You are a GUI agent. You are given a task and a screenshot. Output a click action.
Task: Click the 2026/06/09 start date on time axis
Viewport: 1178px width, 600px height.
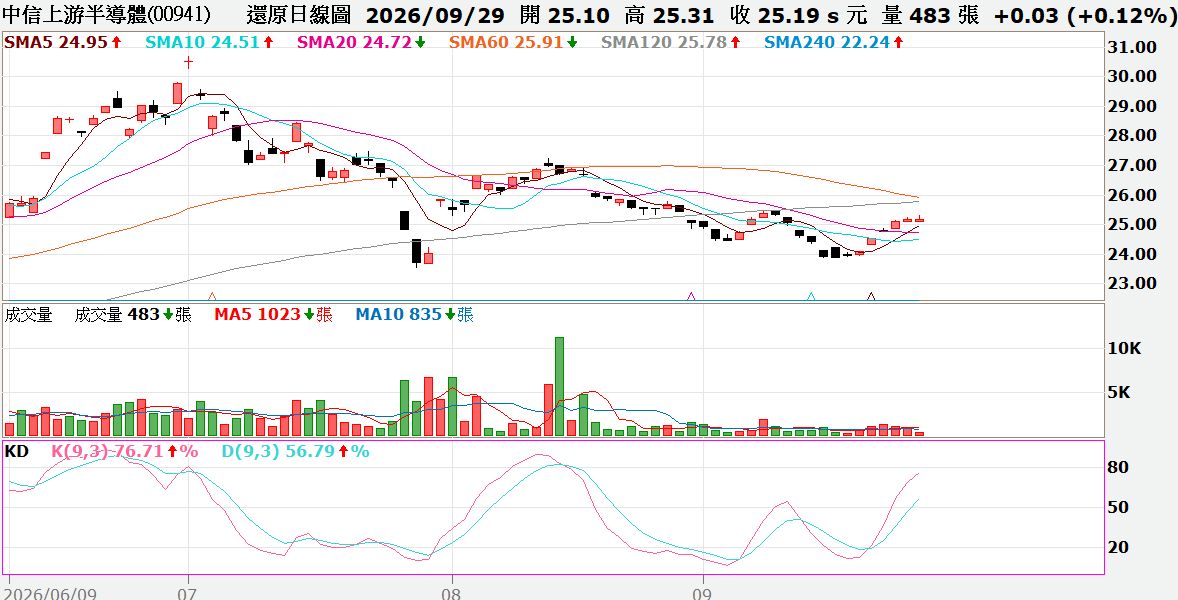pos(52,593)
